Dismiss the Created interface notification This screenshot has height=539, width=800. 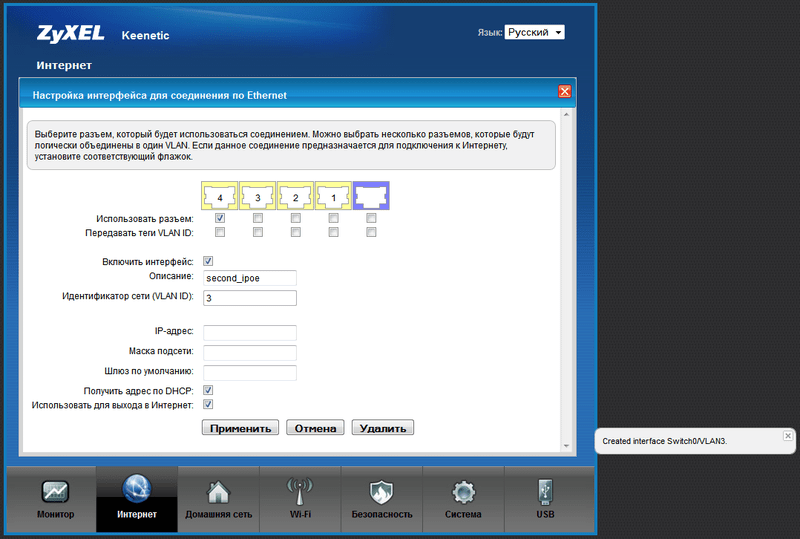788,435
